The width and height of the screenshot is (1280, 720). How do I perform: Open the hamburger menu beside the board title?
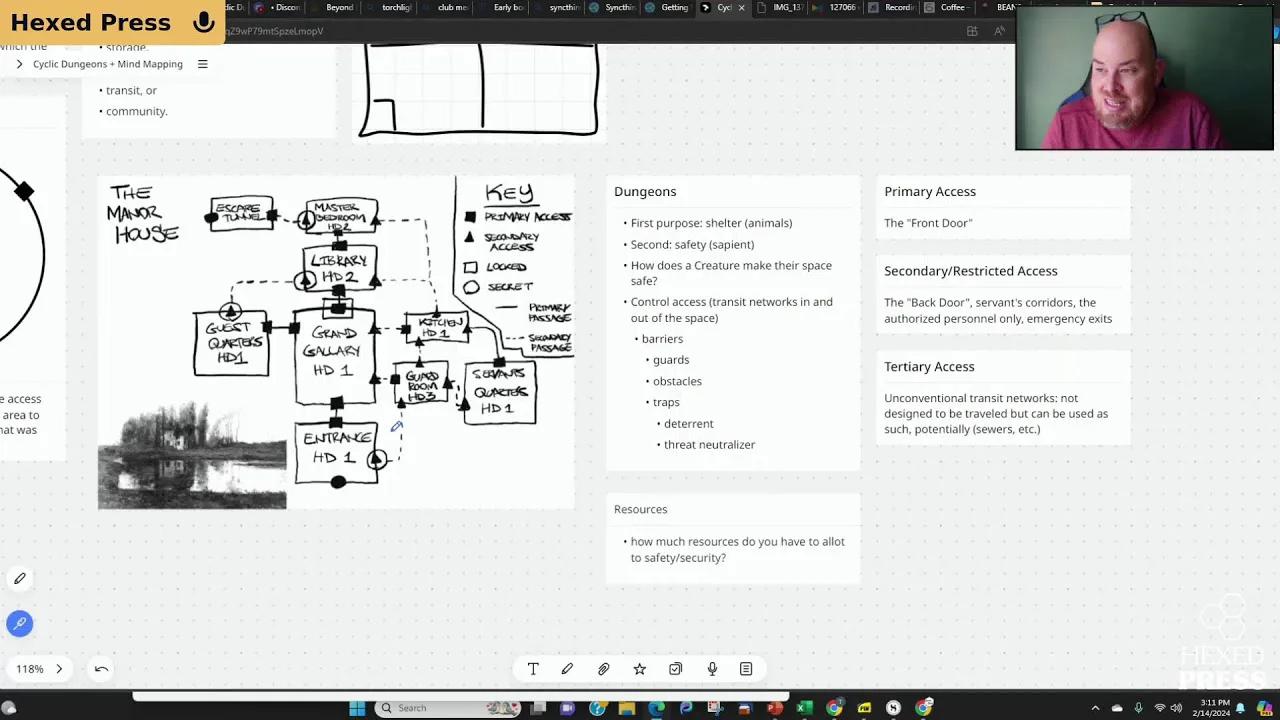coord(203,63)
